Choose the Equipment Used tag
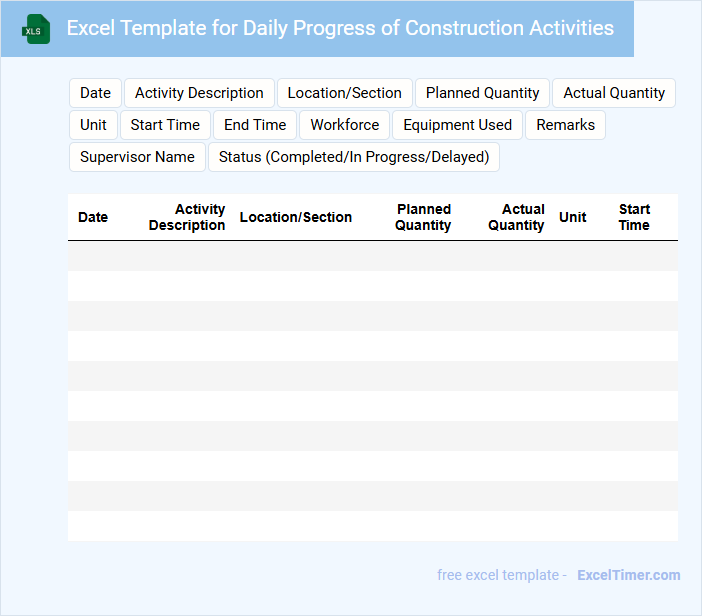Image resolution: width=702 pixels, height=616 pixels. click(457, 125)
